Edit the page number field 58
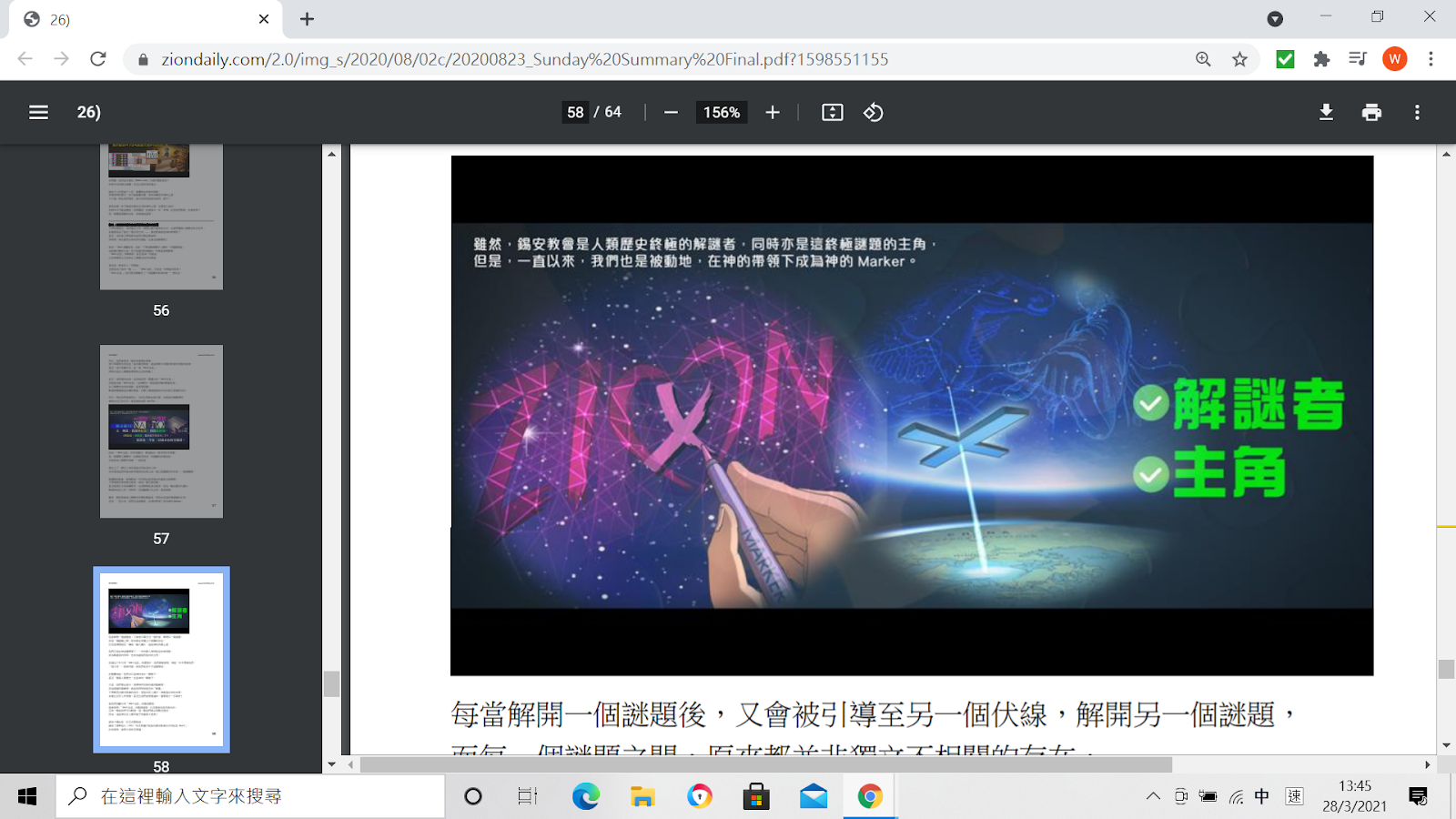The image size is (1456, 819). coord(575,112)
